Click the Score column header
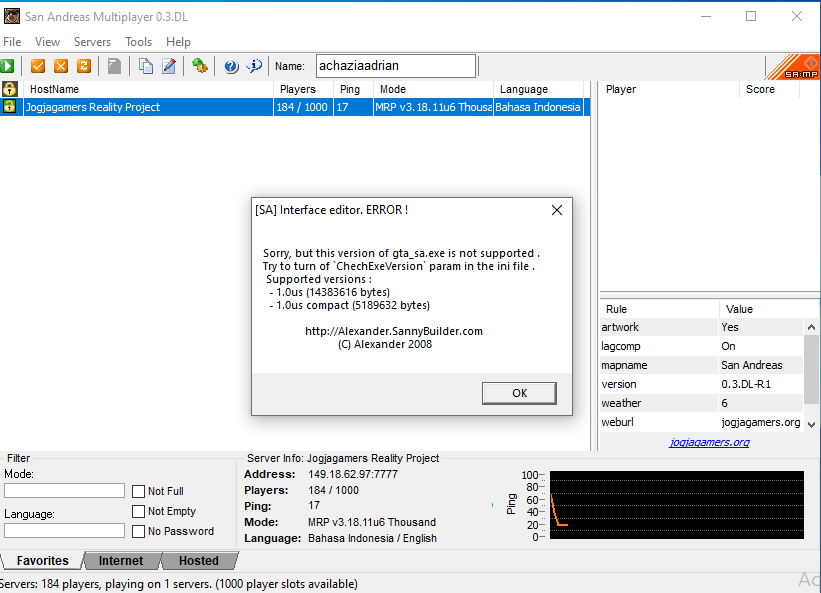 pyautogui.click(x=770, y=89)
